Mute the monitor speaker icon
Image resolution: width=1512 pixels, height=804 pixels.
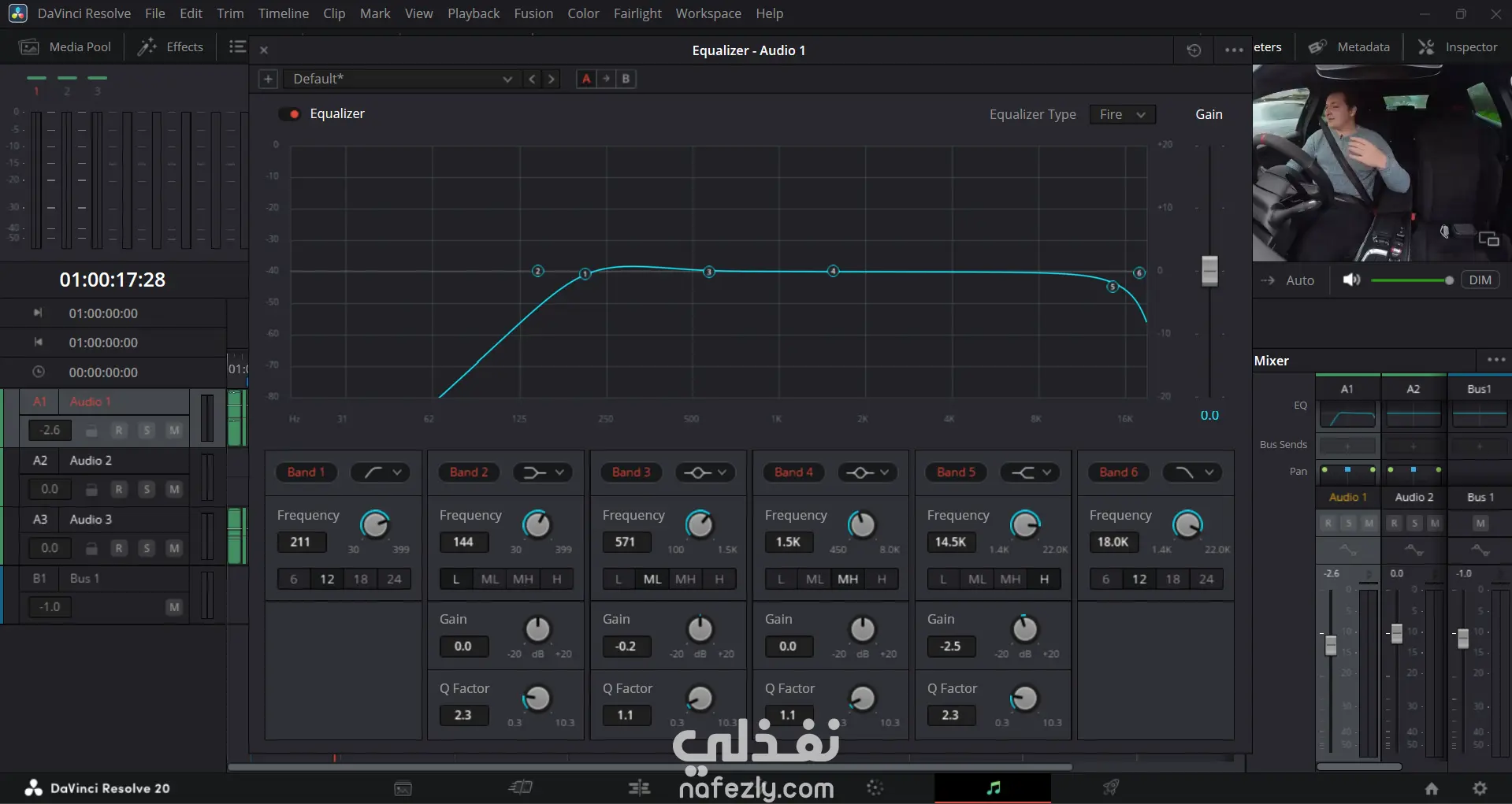pyautogui.click(x=1352, y=280)
